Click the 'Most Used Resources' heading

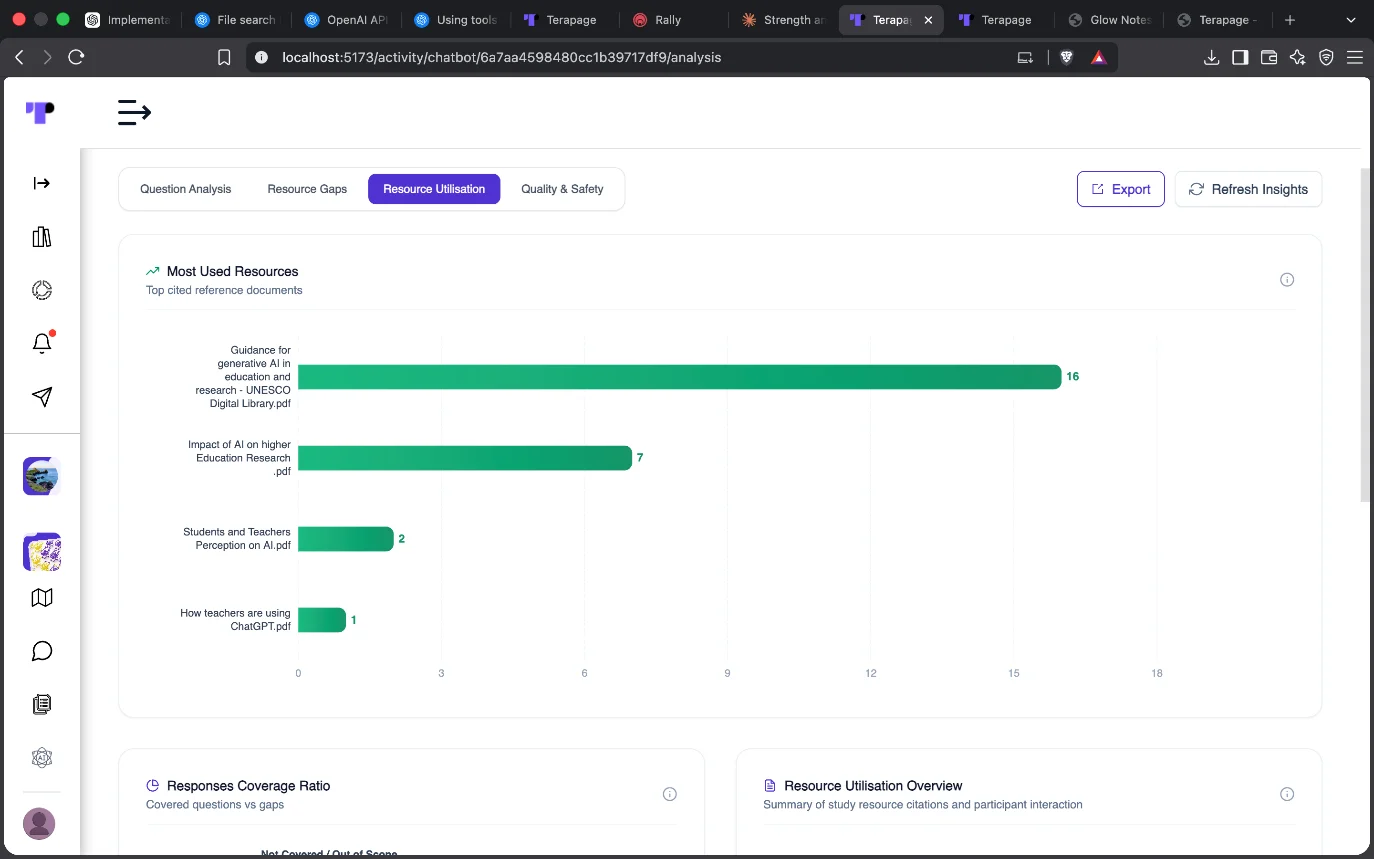pyautogui.click(x=232, y=271)
